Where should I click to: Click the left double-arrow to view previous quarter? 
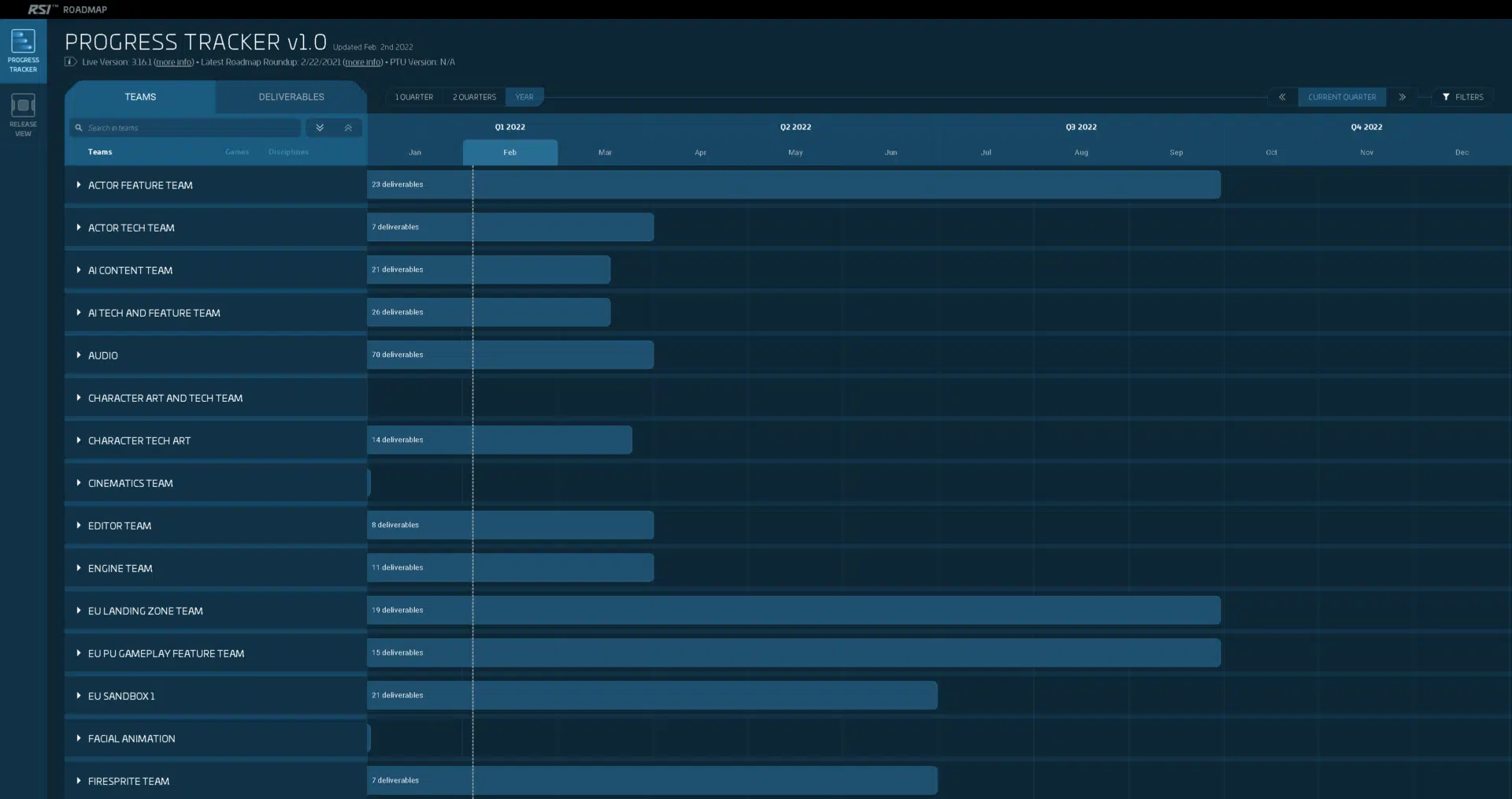[1281, 97]
